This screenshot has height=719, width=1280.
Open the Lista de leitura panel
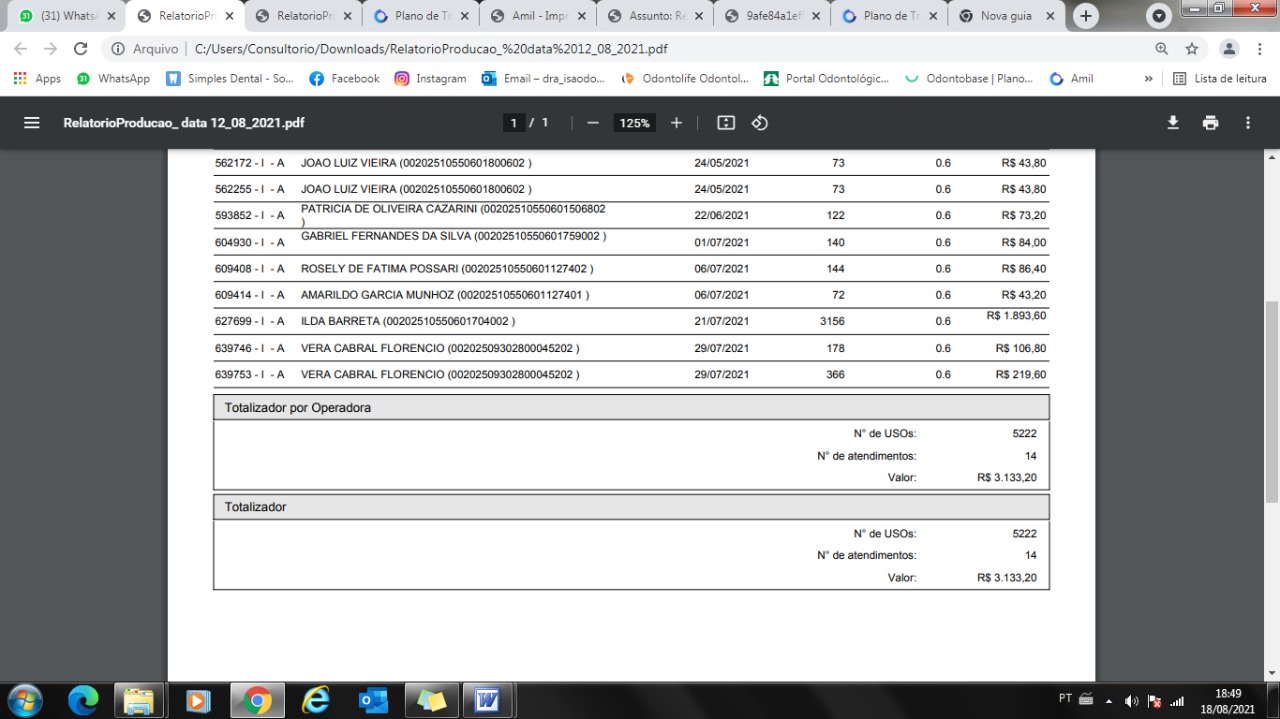[x=1219, y=78]
